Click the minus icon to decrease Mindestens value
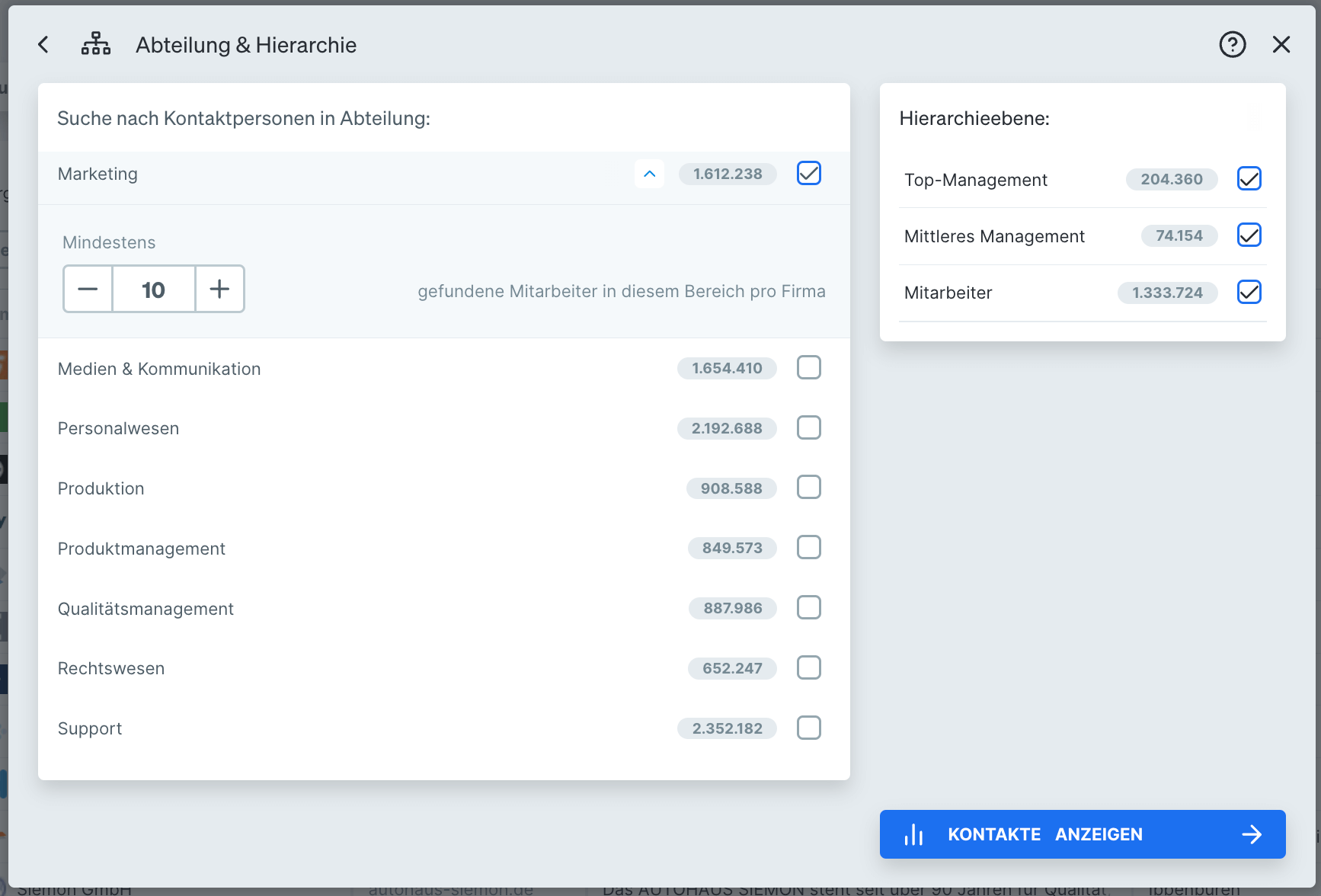Viewport: 1321px width, 896px height. pyautogui.click(x=88, y=289)
